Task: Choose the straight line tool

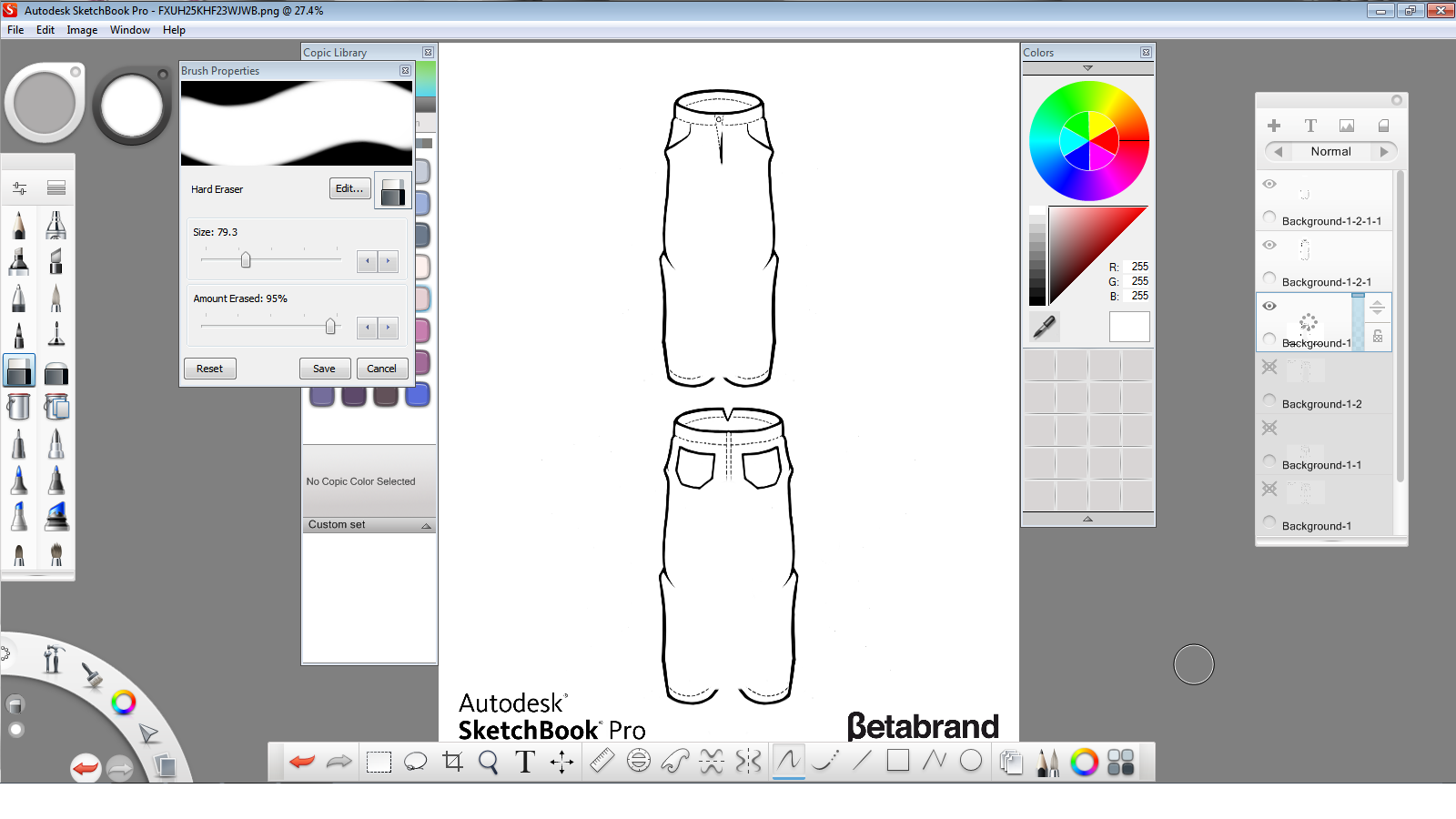Action: coord(862,760)
